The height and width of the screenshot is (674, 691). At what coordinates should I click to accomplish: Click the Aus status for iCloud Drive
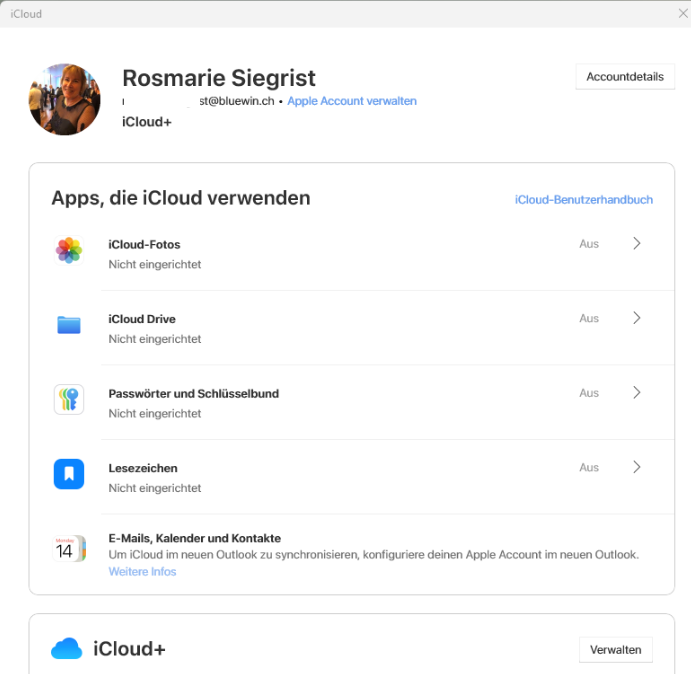pyautogui.click(x=589, y=318)
